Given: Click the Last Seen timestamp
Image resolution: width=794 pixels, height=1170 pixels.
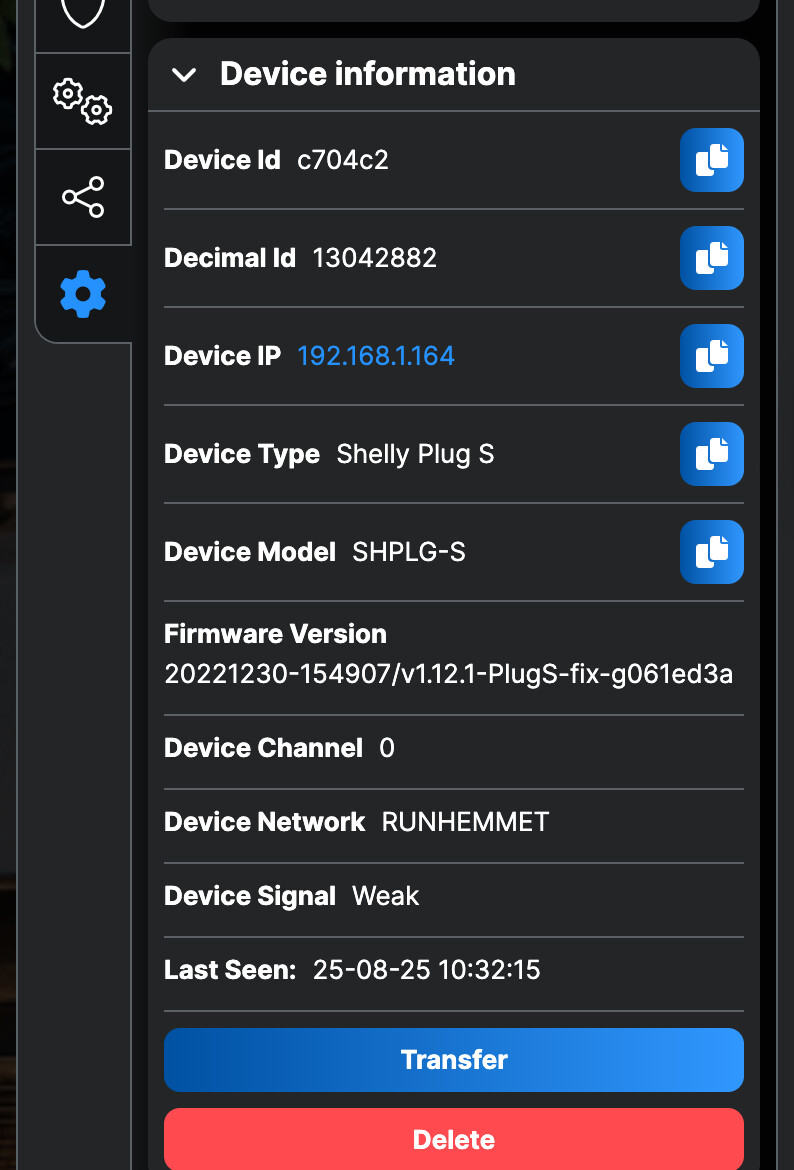Looking at the screenshot, I should pos(426,970).
